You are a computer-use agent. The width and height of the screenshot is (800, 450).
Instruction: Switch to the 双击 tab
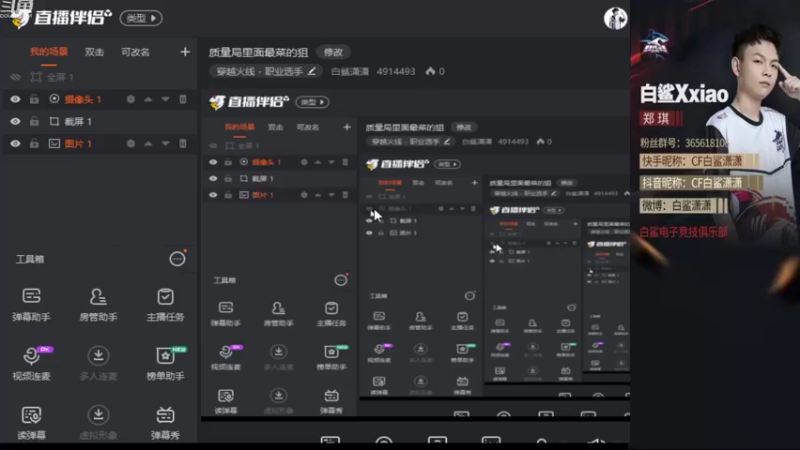point(94,52)
